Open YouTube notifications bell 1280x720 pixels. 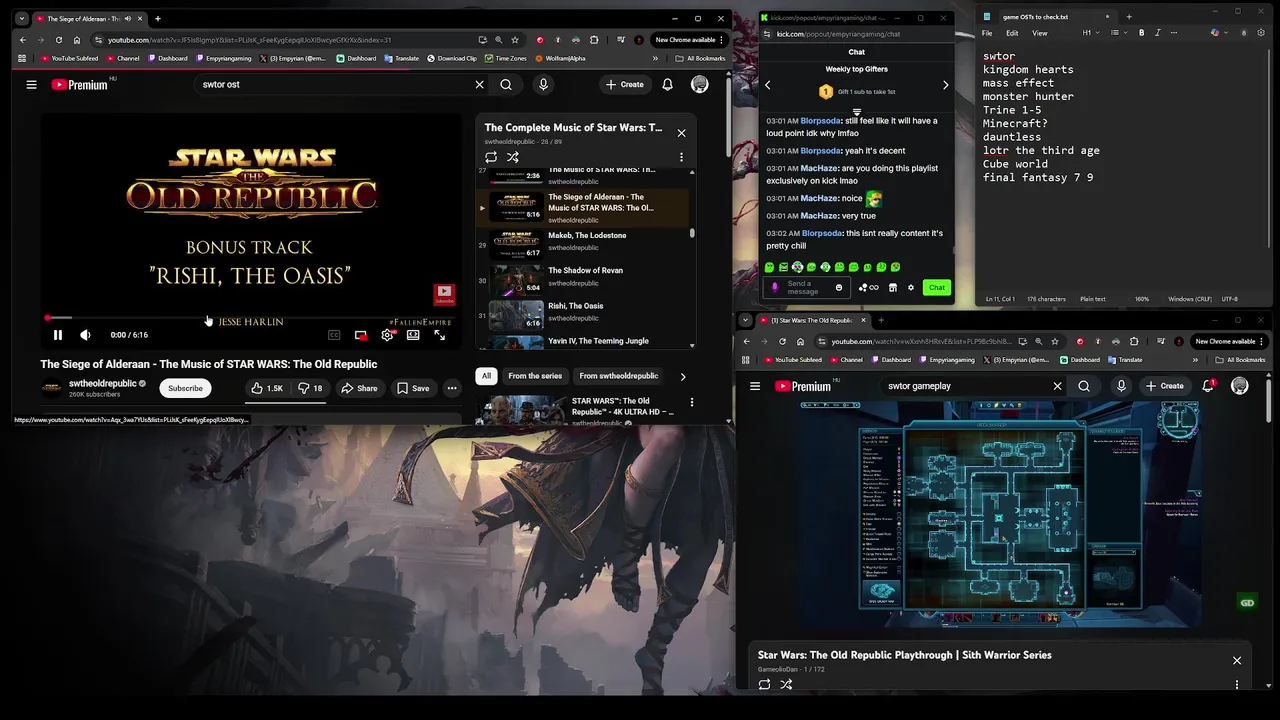click(667, 85)
